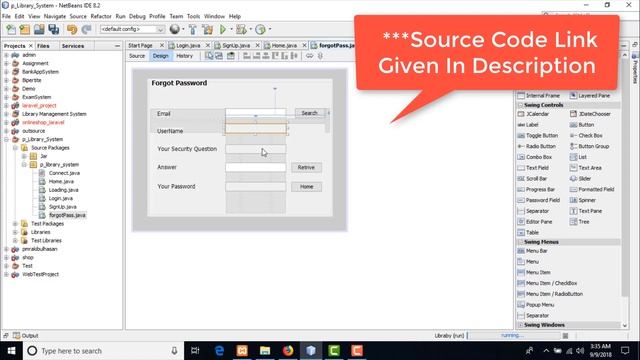Click the Debug Project toolbar icon
Image resolution: width=640 pixels, height=360 pixels.
click(x=242, y=29)
